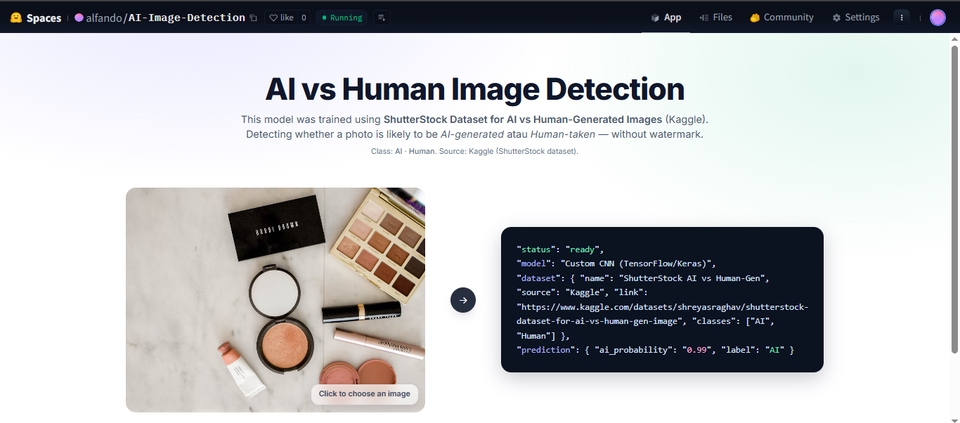Click the Running status badge
Screen dimensions: 960x423
pyautogui.click(x=343, y=18)
